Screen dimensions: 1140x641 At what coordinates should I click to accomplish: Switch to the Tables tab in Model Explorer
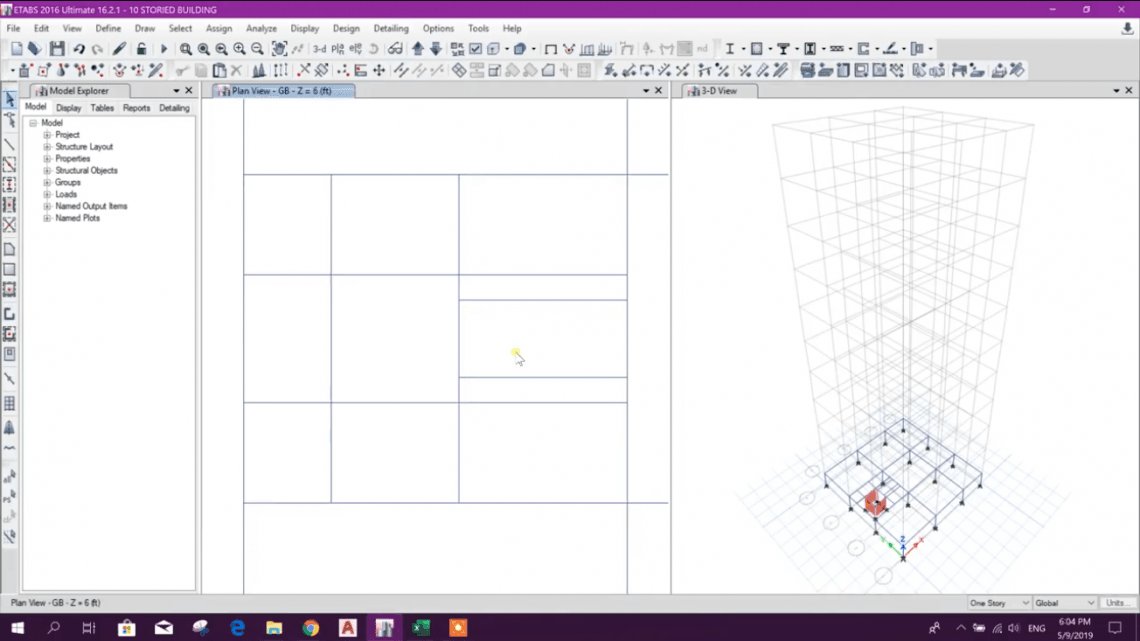[102, 108]
